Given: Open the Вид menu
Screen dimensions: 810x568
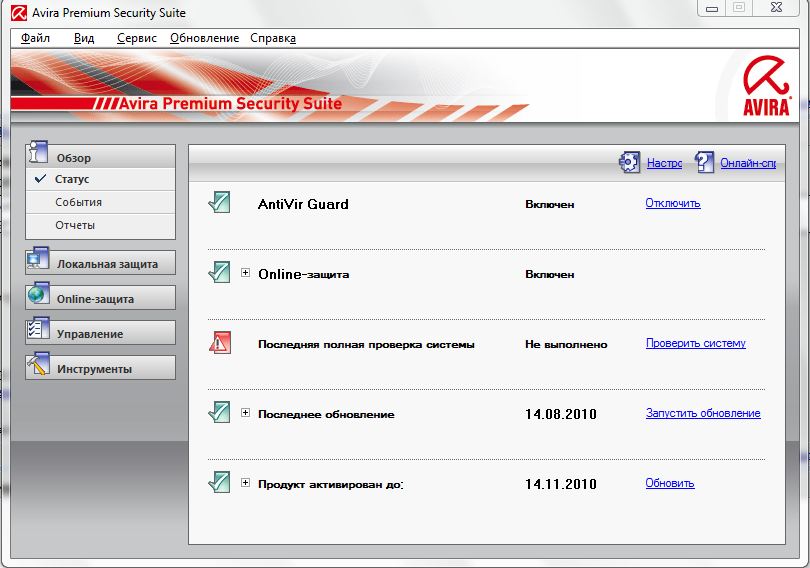Looking at the screenshot, I should 84,38.
